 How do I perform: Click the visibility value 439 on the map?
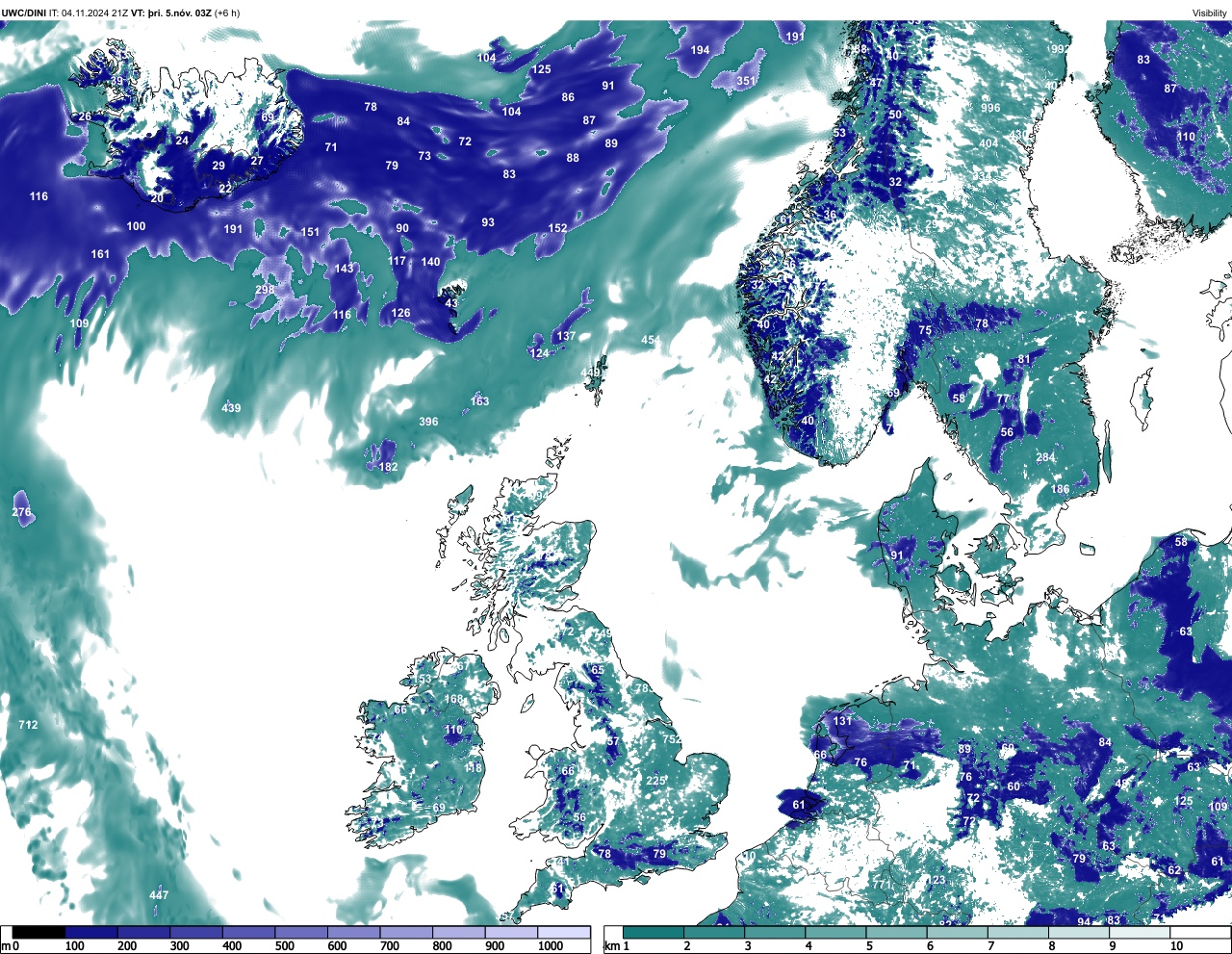(231, 408)
